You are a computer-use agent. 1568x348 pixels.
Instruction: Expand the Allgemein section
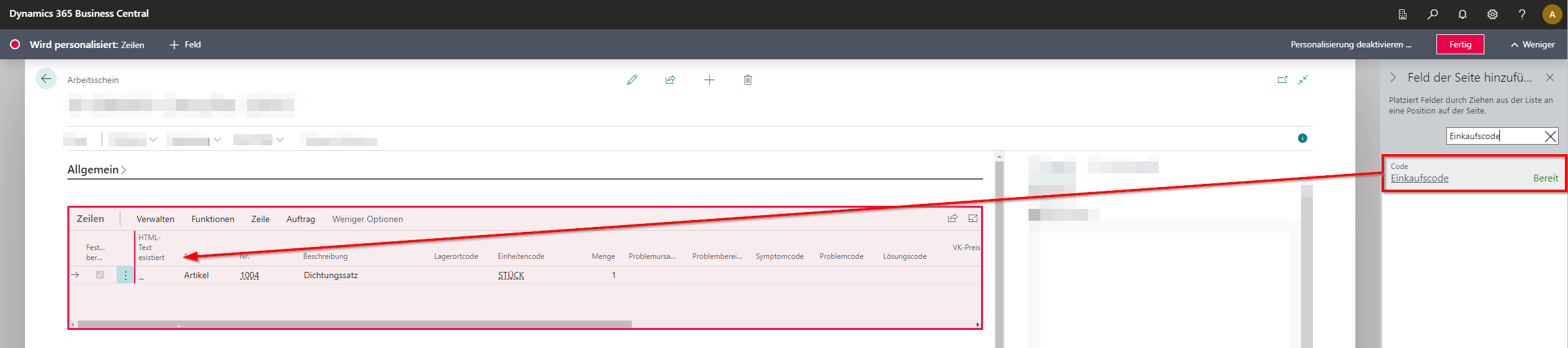click(97, 170)
